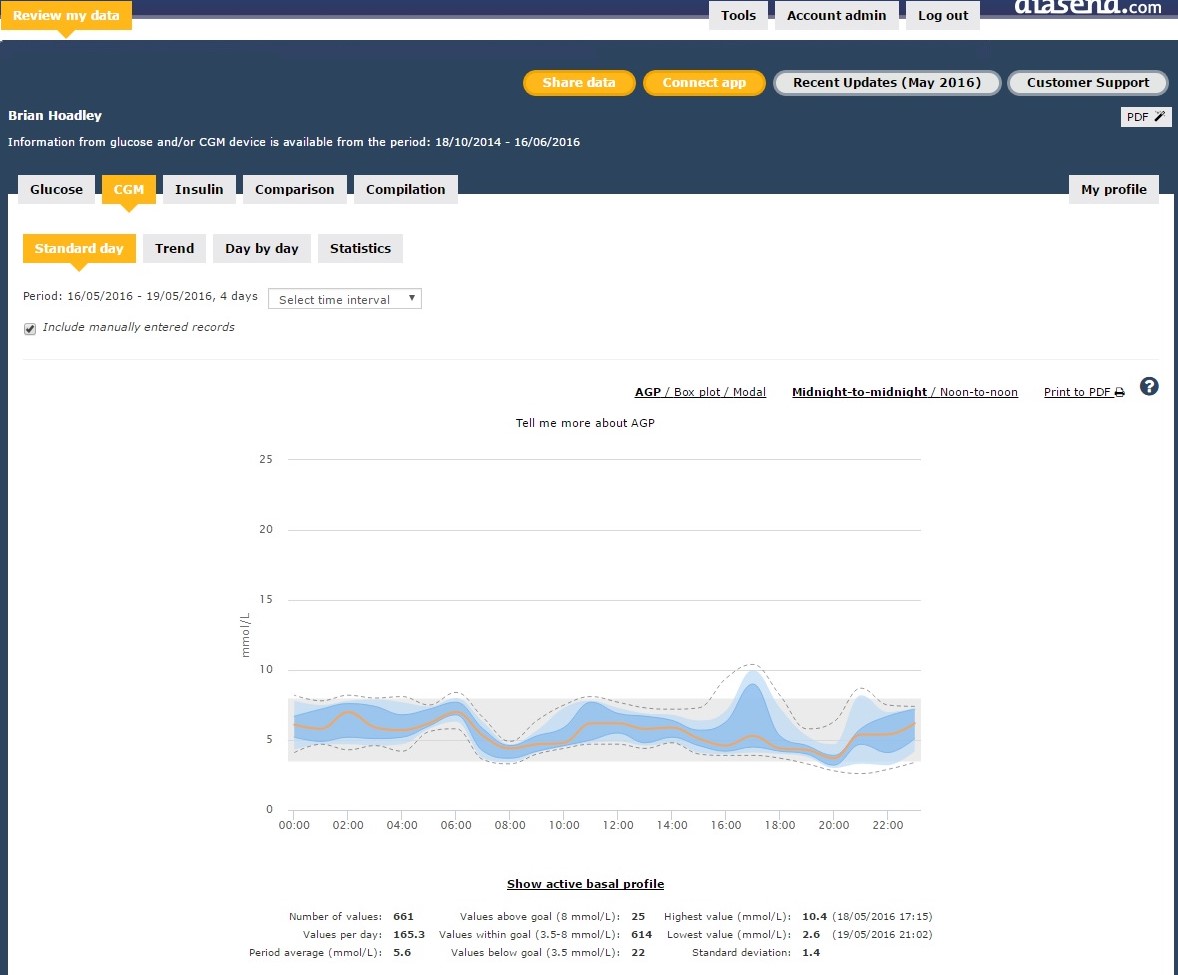Select the Comparison tab
Image resolution: width=1178 pixels, height=975 pixels.
294,189
